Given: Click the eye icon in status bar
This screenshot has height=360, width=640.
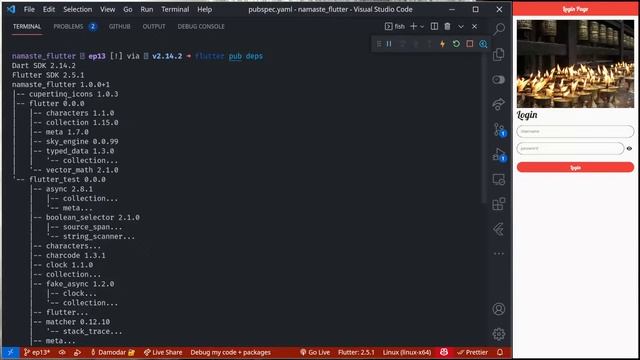Looking at the screenshot, I should [x=62, y=352].
